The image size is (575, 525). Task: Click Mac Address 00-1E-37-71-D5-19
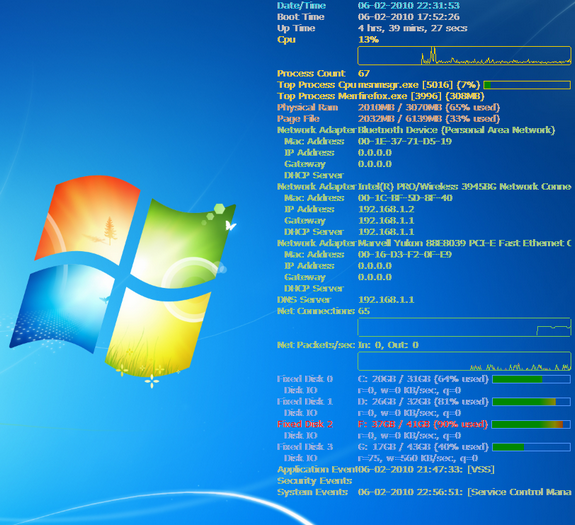[405, 142]
